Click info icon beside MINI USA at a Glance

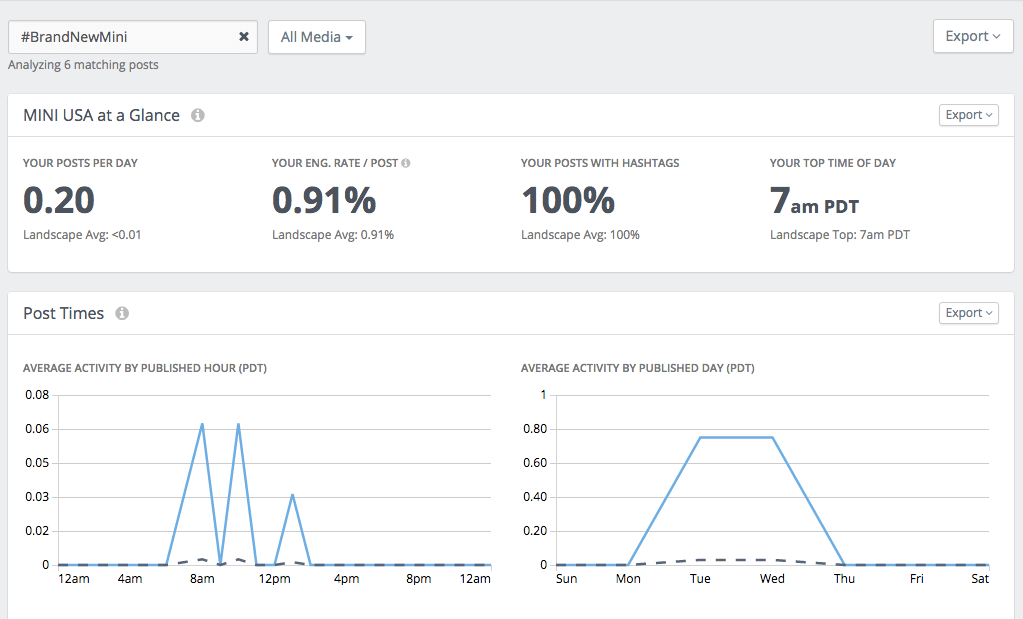[x=198, y=115]
